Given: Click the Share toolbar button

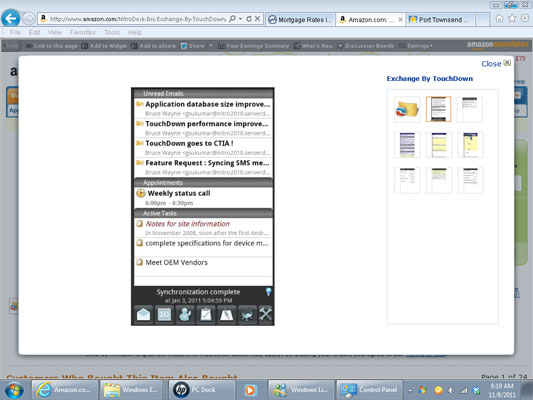Looking at the screenshot, I should pos(192,46).
